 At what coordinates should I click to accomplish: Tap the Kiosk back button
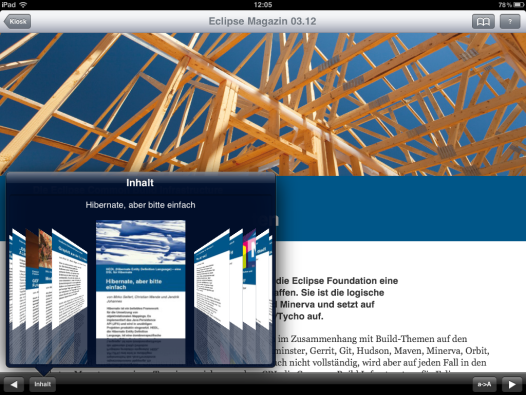[x=17, y=21]
